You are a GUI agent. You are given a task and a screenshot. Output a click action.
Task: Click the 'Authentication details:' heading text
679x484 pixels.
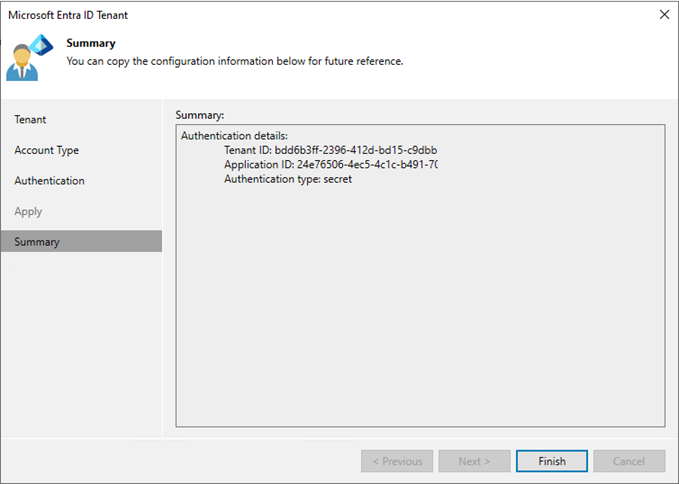coord(234,136)
